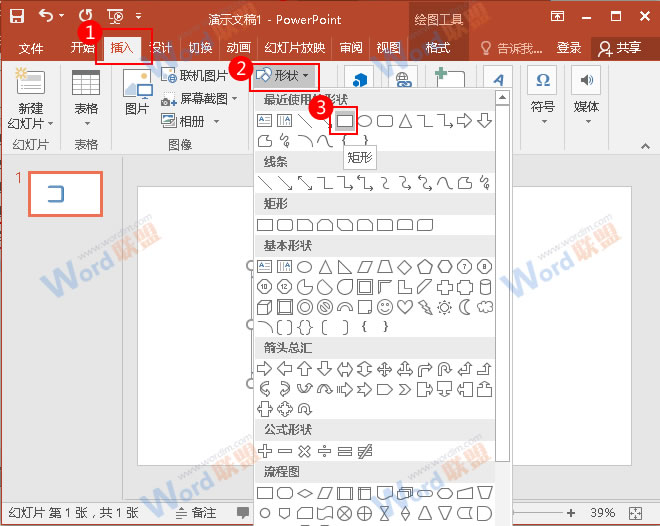The width and height of the screenshot is (660, 526).
Task: Select the smiley face shape
Action: click(x=385, y=307)
